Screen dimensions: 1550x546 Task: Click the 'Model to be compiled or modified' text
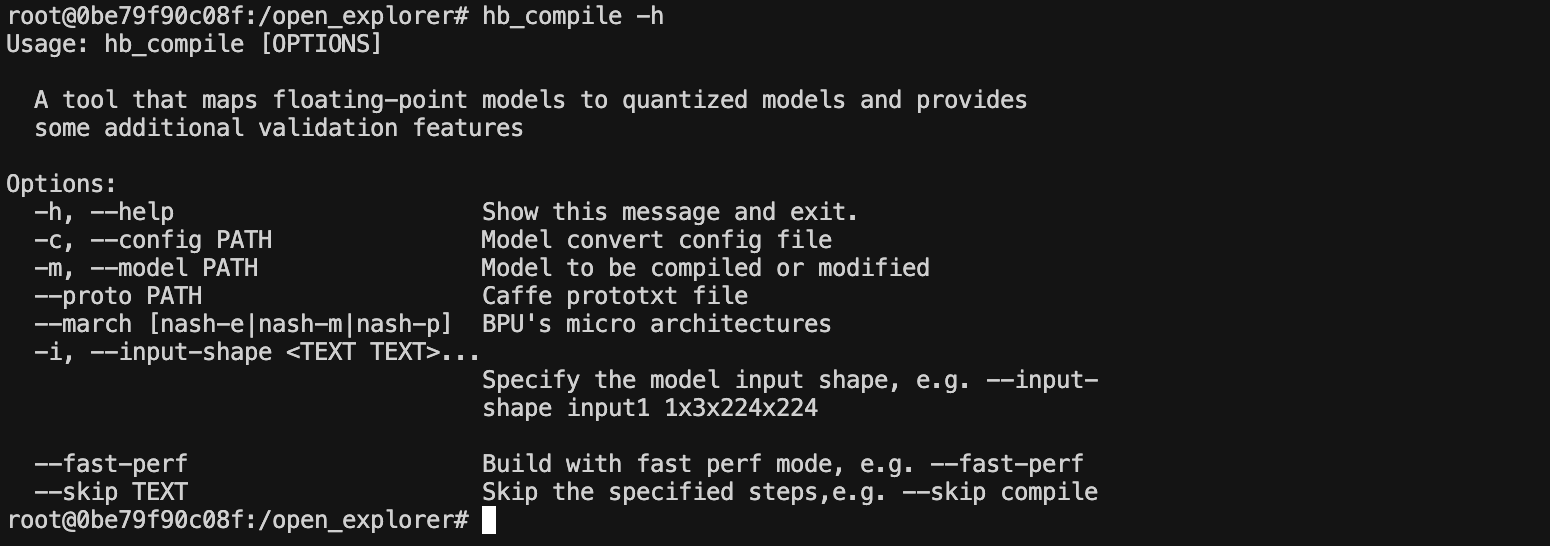coord(705,268)
